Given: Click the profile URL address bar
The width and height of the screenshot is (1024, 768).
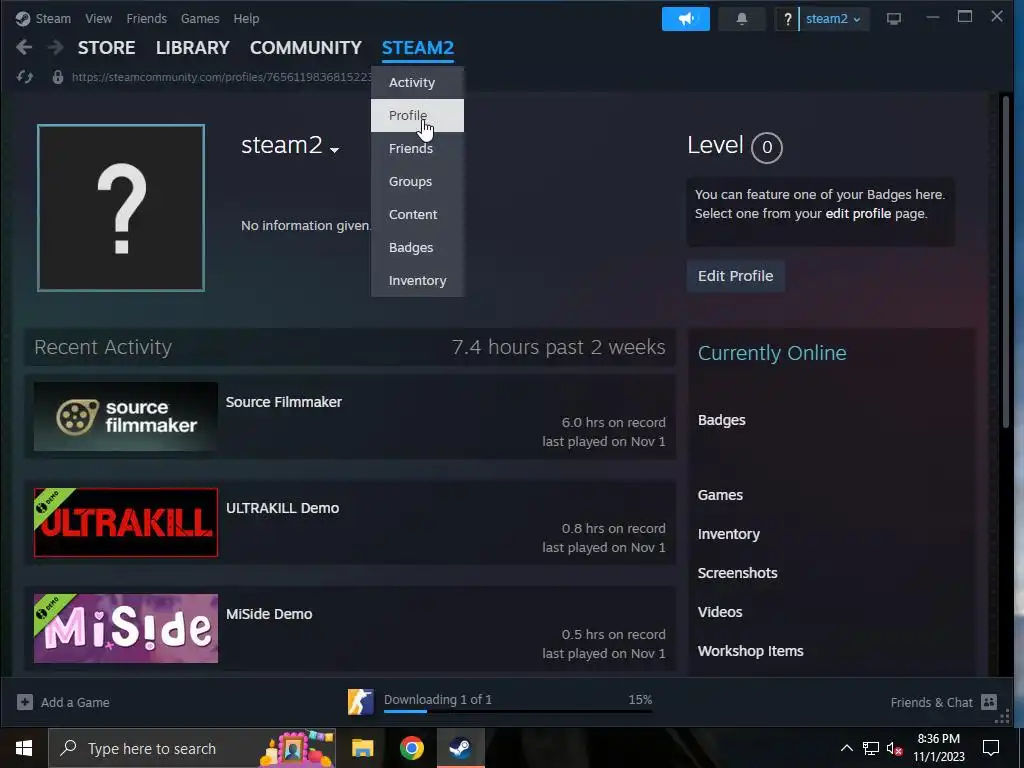Looking at the screenshot, I should 222,77.
